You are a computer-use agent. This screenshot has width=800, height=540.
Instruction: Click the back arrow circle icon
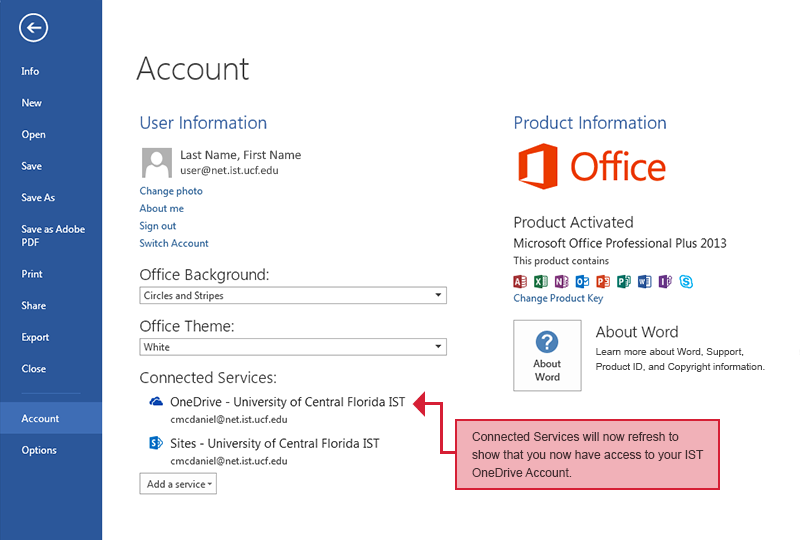pos(34,28)
